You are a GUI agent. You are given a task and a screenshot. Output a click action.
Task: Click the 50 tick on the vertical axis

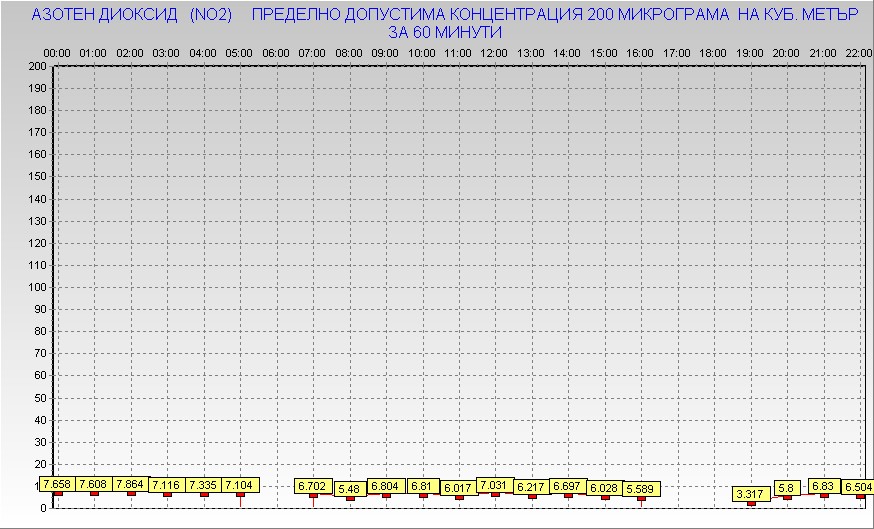[x=40, y=397]
